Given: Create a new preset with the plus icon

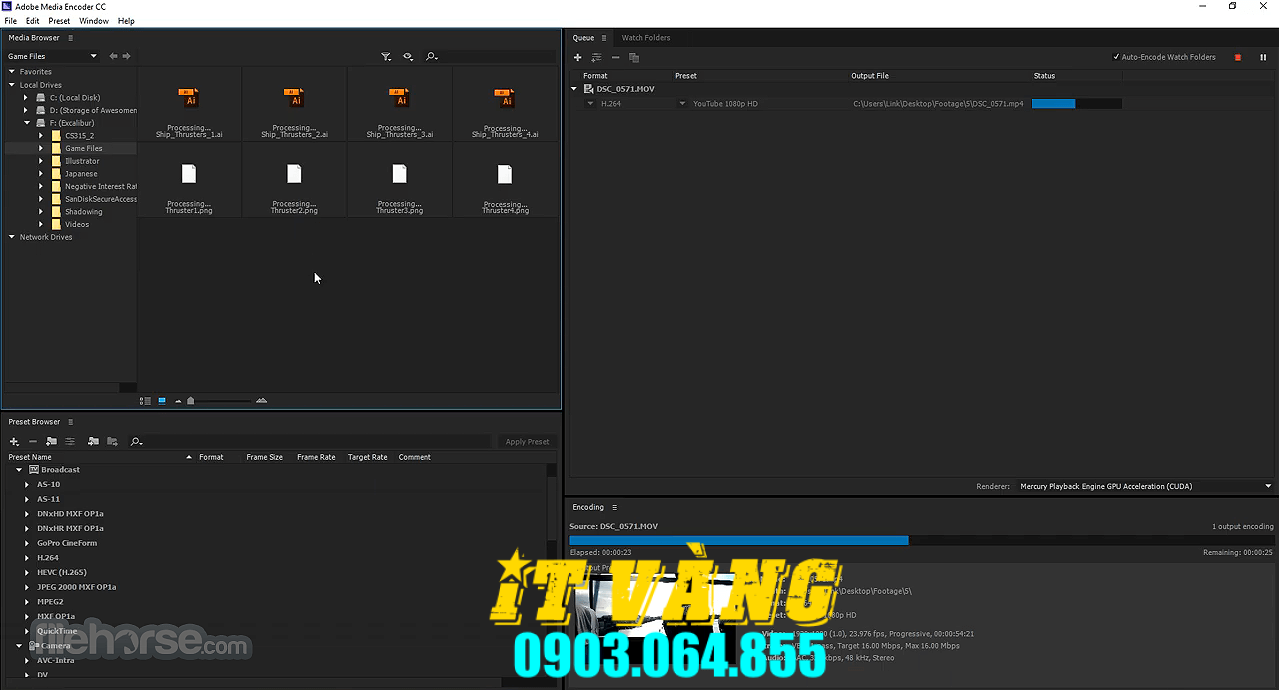Looking at the screenshot, I should [13, 441].
